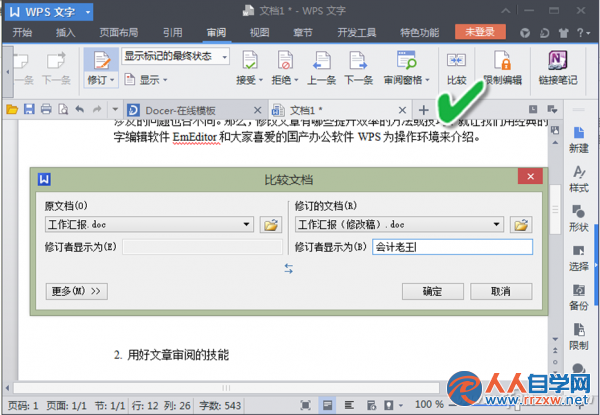The height and width of the screenshot is (415, 600).
Task: Click the 字数: 543 word count
Action: click(x=220, y=405)
